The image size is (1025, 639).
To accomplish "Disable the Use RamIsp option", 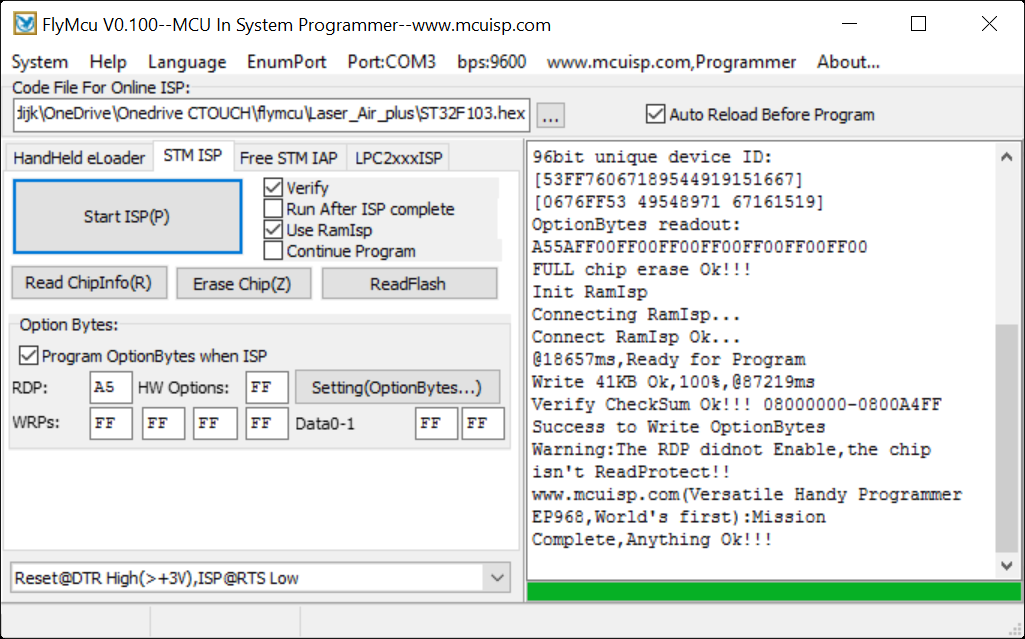I will click(x=273, y=230).
